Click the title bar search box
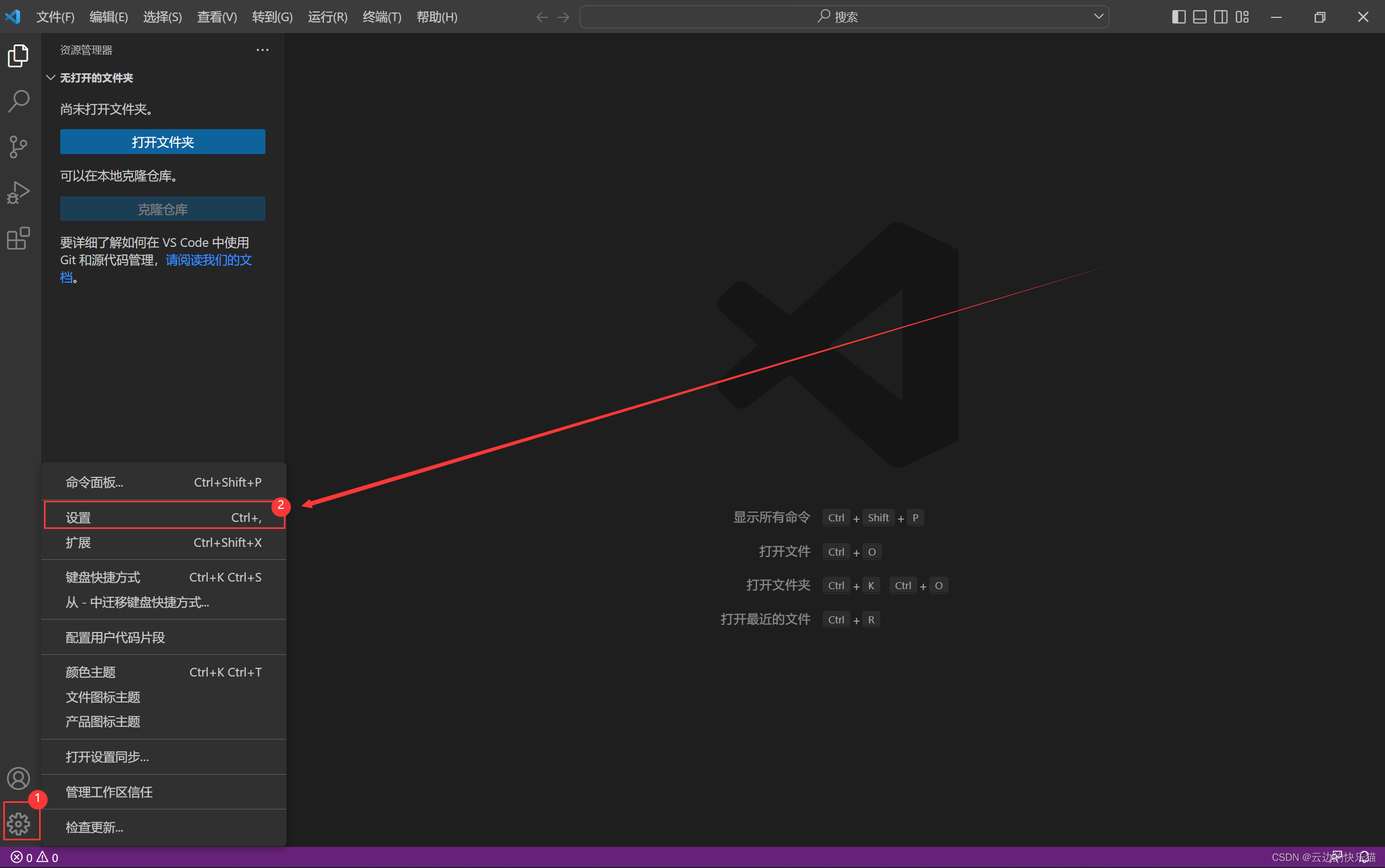The height and width of the screenshot is (868, 1385). (837, 17)
